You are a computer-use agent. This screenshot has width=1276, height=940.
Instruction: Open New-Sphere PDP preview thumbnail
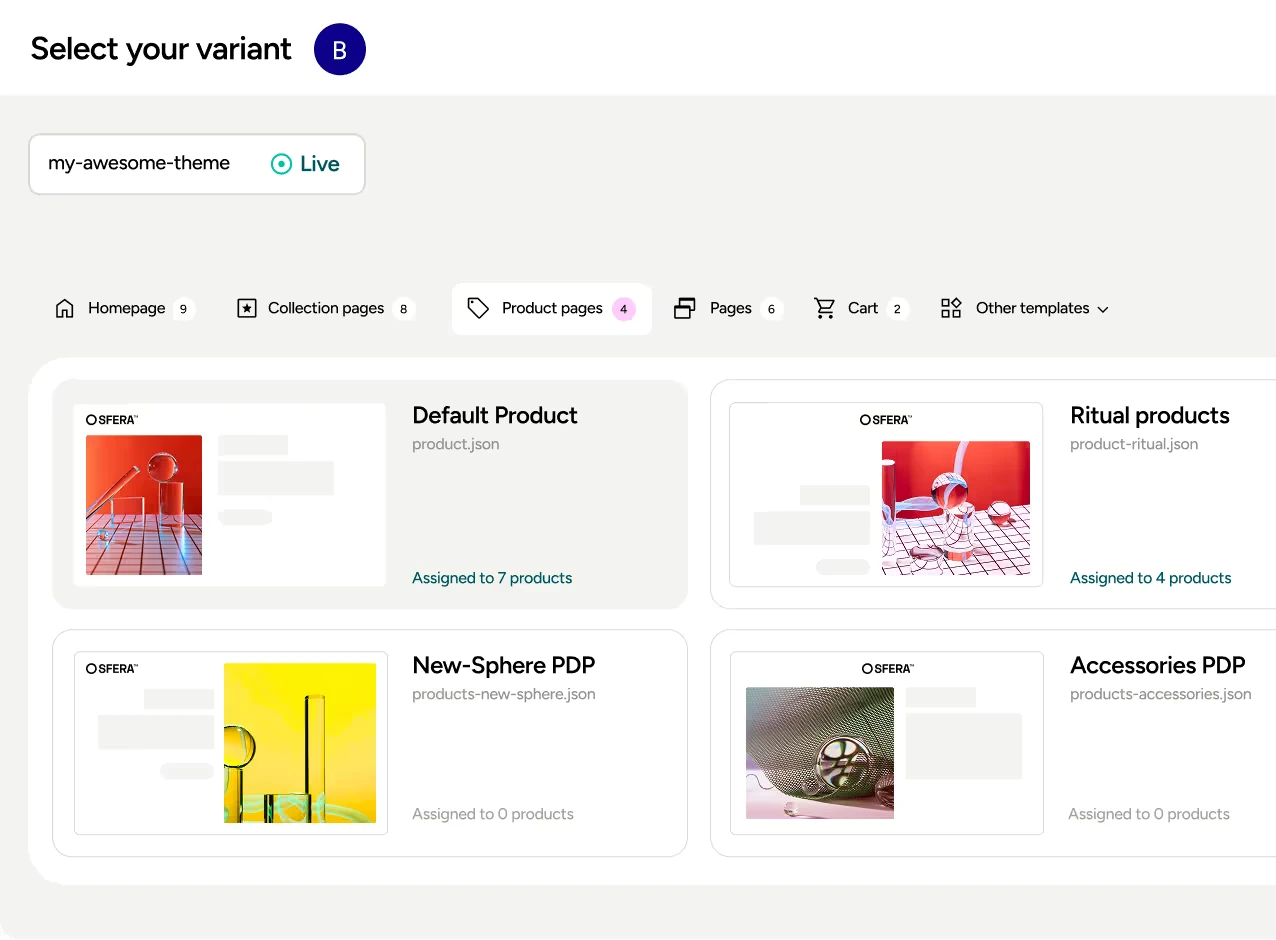(231, 743)
